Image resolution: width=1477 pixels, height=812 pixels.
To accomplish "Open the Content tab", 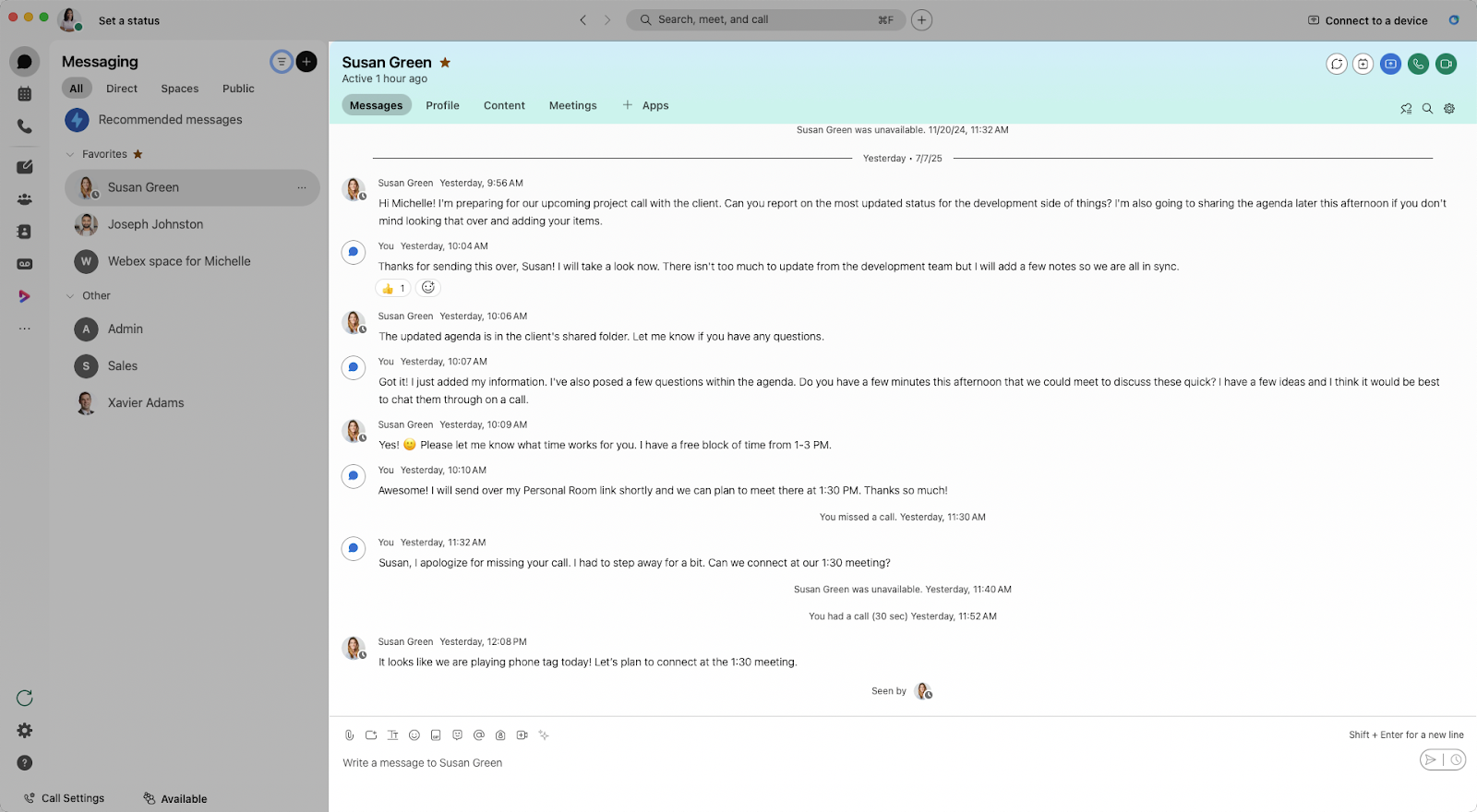I will 504,105.
